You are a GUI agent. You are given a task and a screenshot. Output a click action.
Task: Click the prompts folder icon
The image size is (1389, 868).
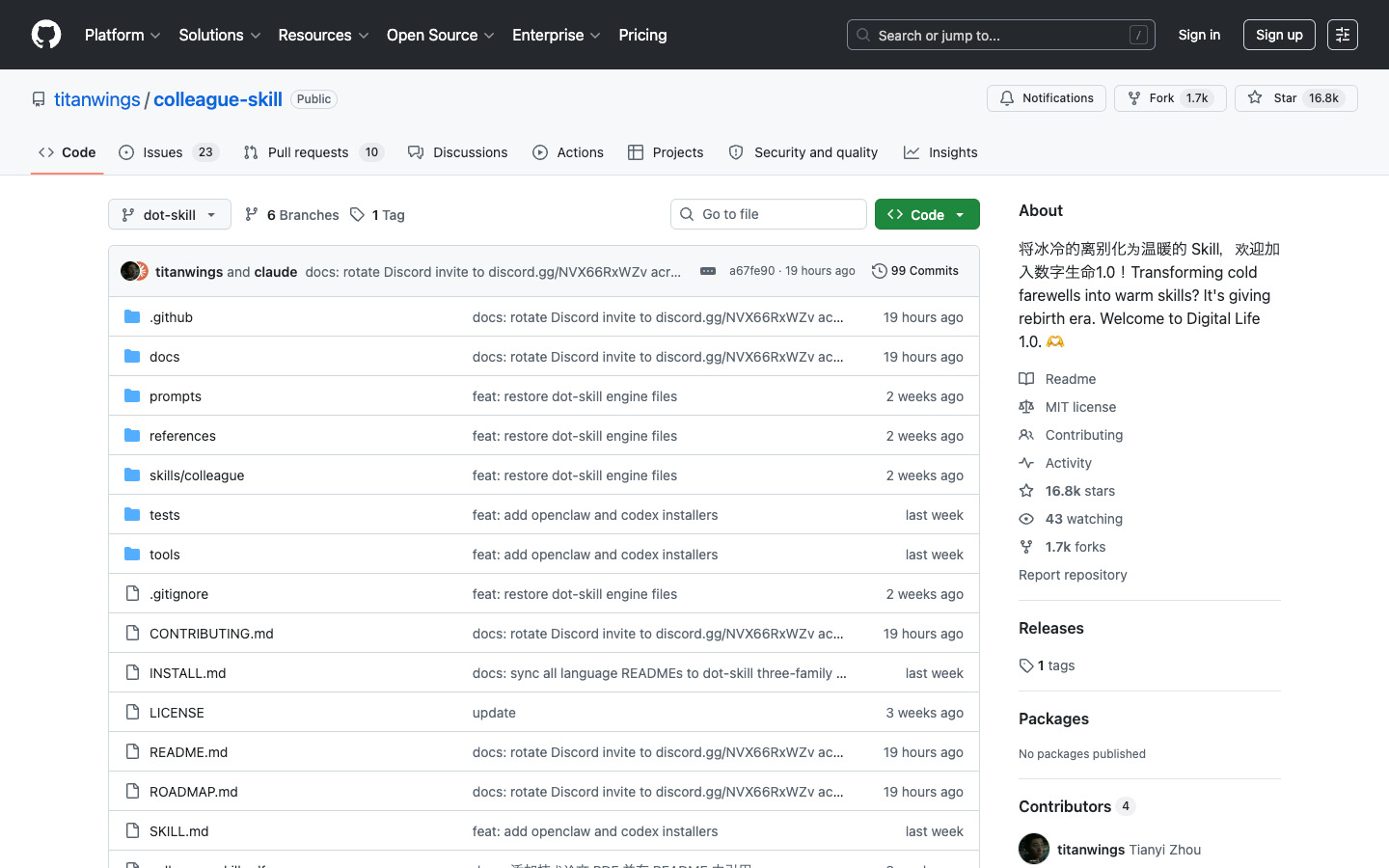click(132, 395)
